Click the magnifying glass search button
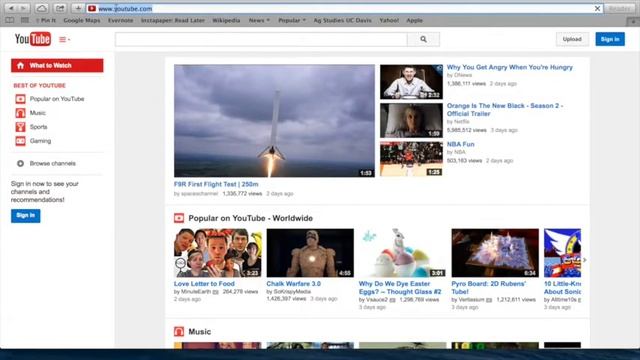 423,40
